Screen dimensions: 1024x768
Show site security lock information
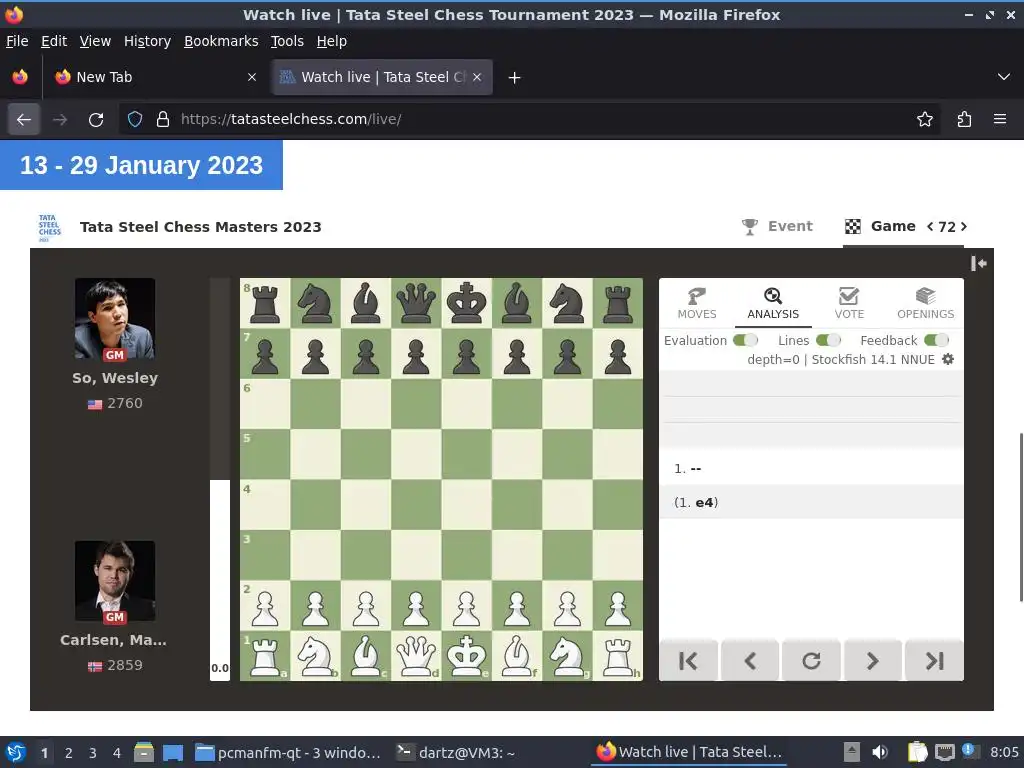pos(163,120)
